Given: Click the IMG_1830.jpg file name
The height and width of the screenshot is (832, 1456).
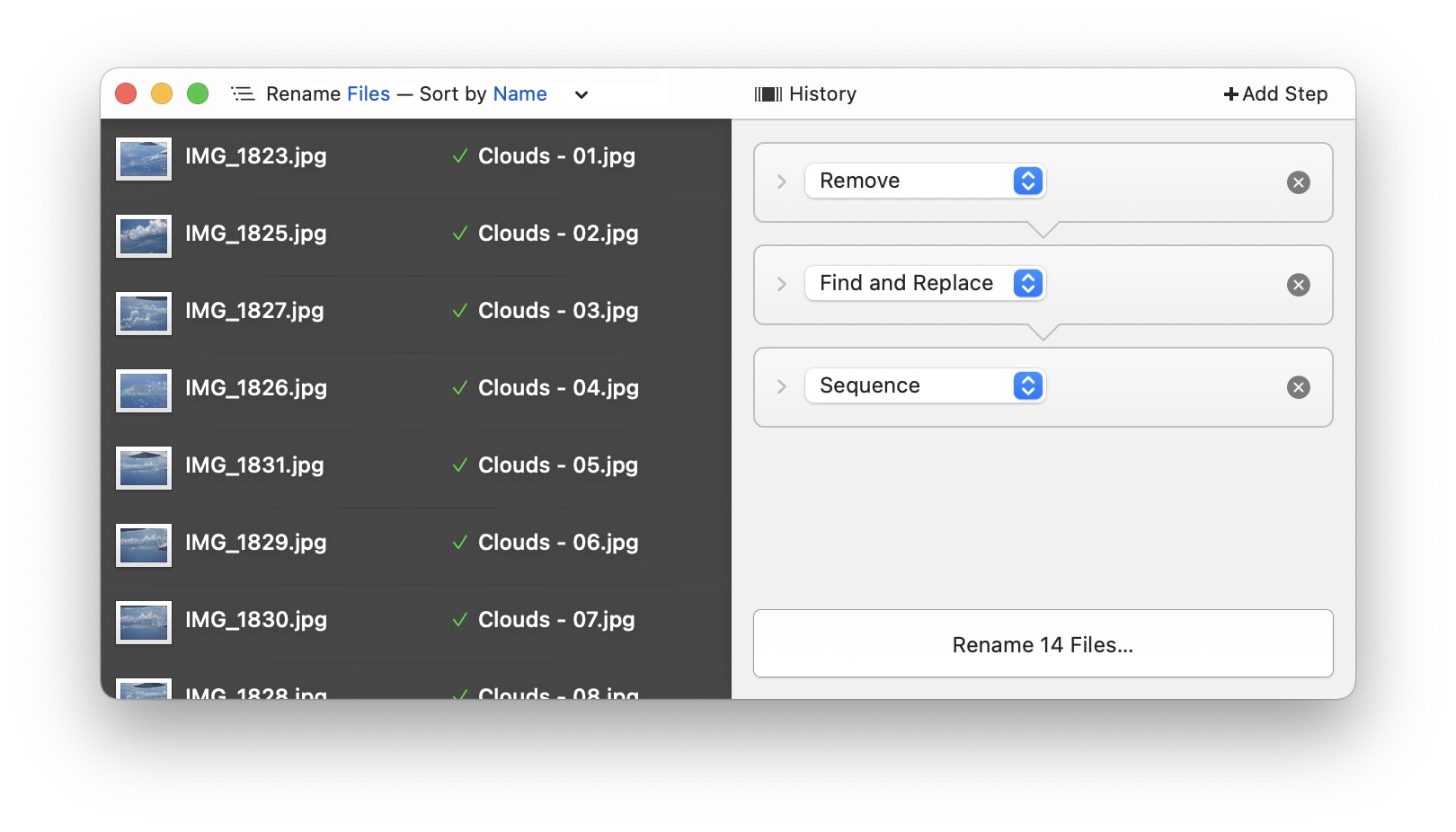Looking at the screenshot, I should tap(255, 620).
